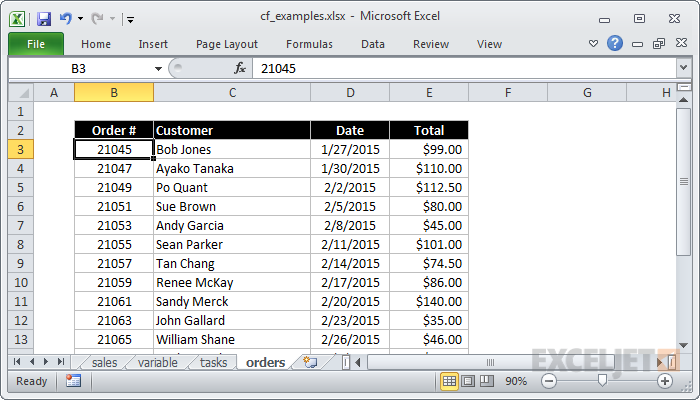The width and height of the screenshot is (700, 400).
Task: Select the date cell 2/2/2015
Action: pos(350,188)
